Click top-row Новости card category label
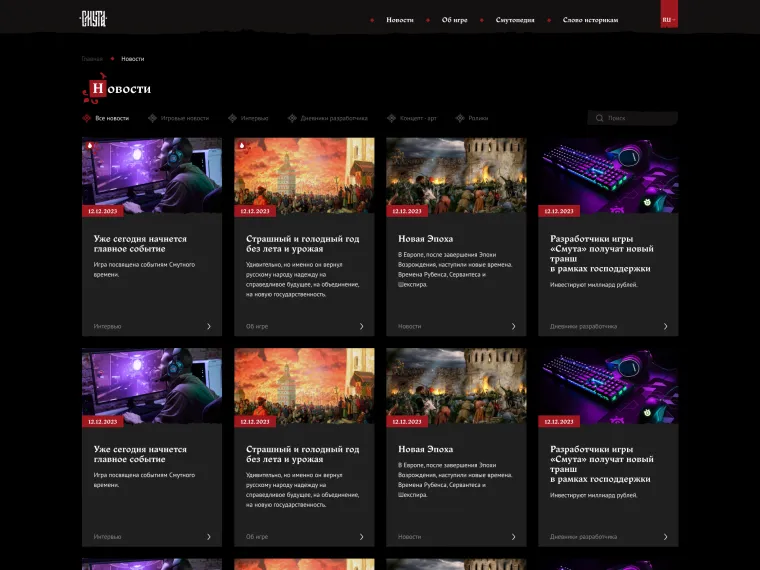The height and width of the screenshot is (570, 760). [410, 327]
